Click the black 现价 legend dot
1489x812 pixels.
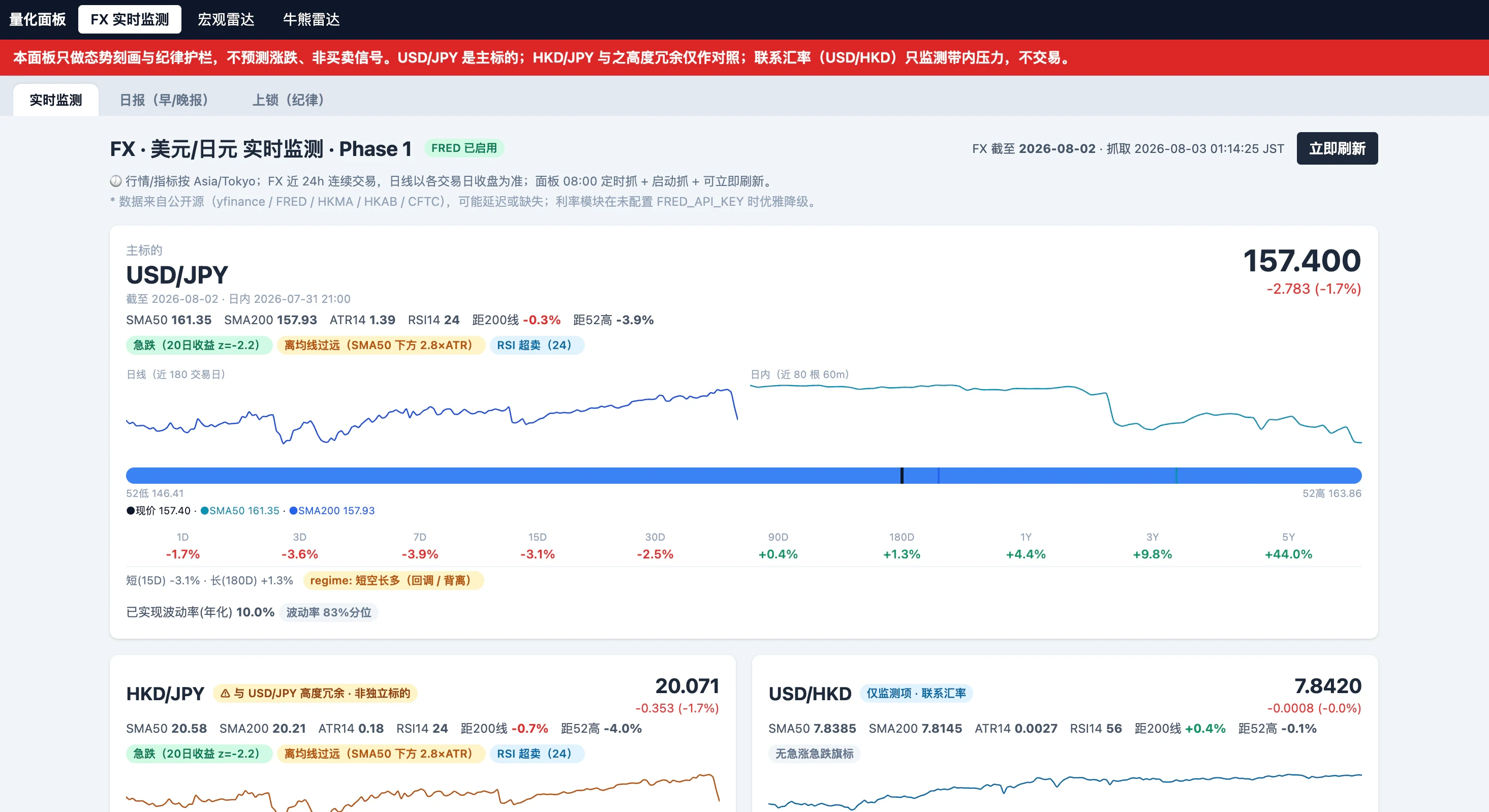tap(131, 510)
